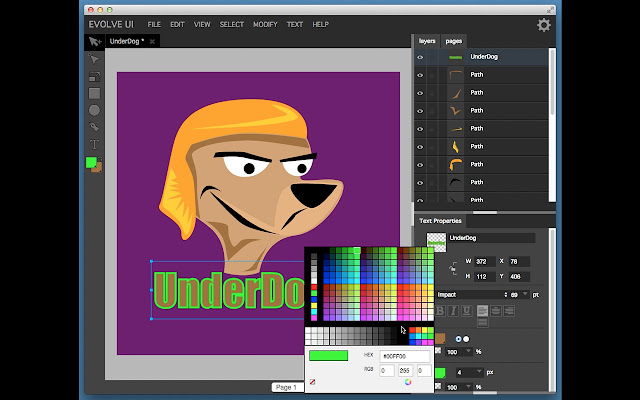Open the FILE menu
640x400 pixels.
click(154, 24)
